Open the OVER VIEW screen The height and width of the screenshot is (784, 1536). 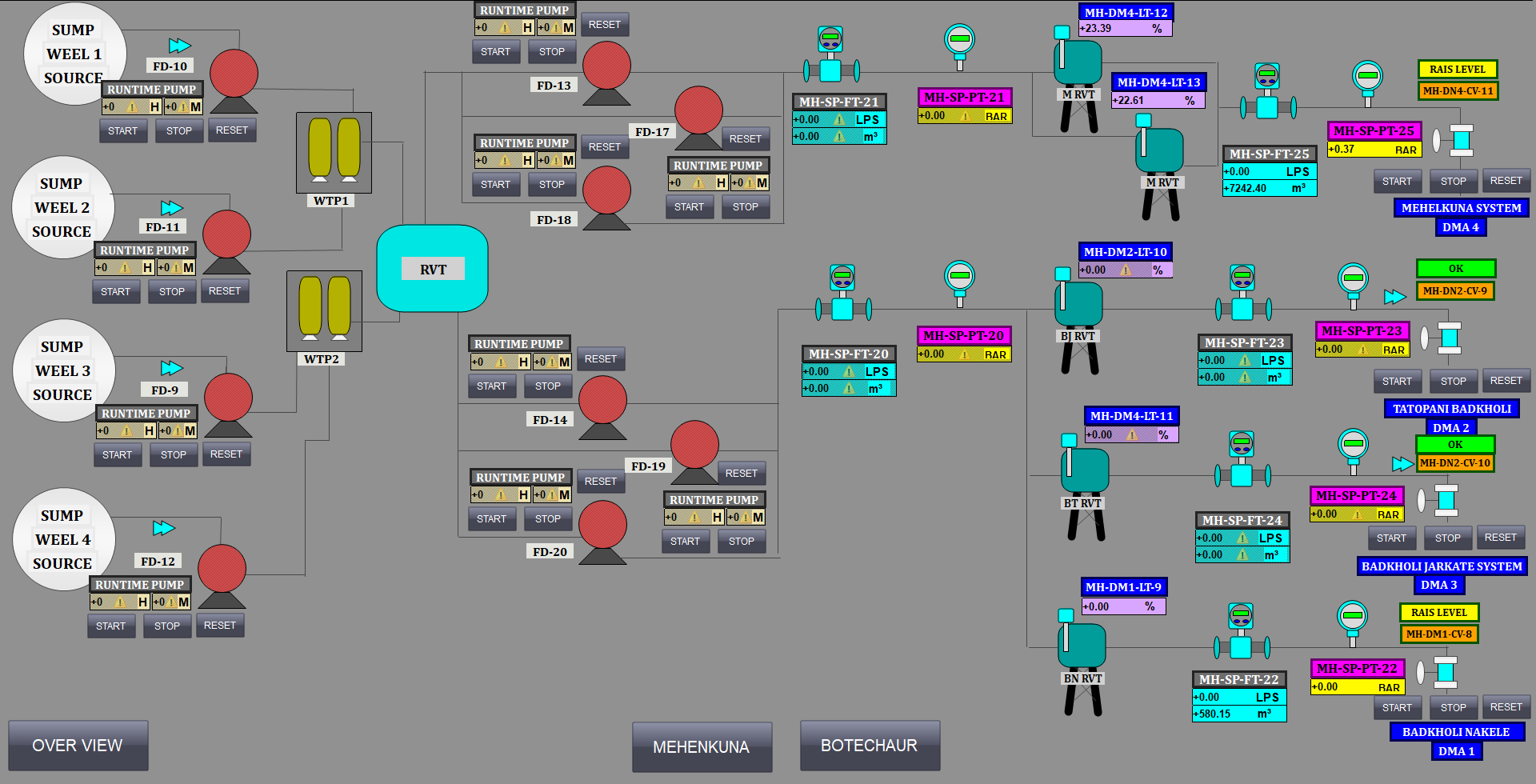pyautogui.click(x=78, y=746)
